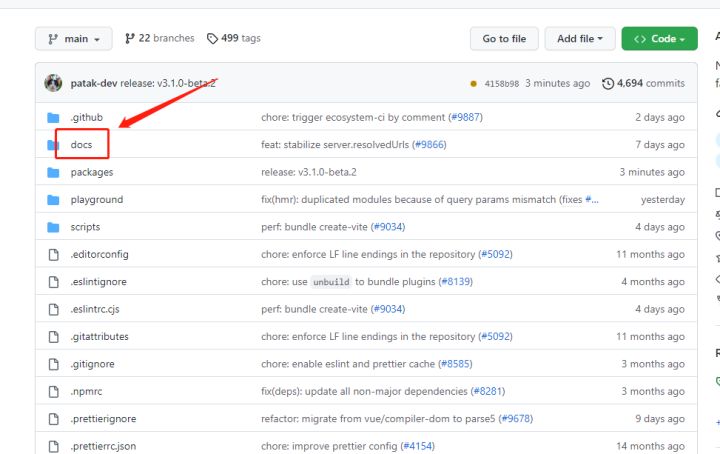Open the .prettierignore file
This screenshot has width=720, height=454.
coord(103,419)
